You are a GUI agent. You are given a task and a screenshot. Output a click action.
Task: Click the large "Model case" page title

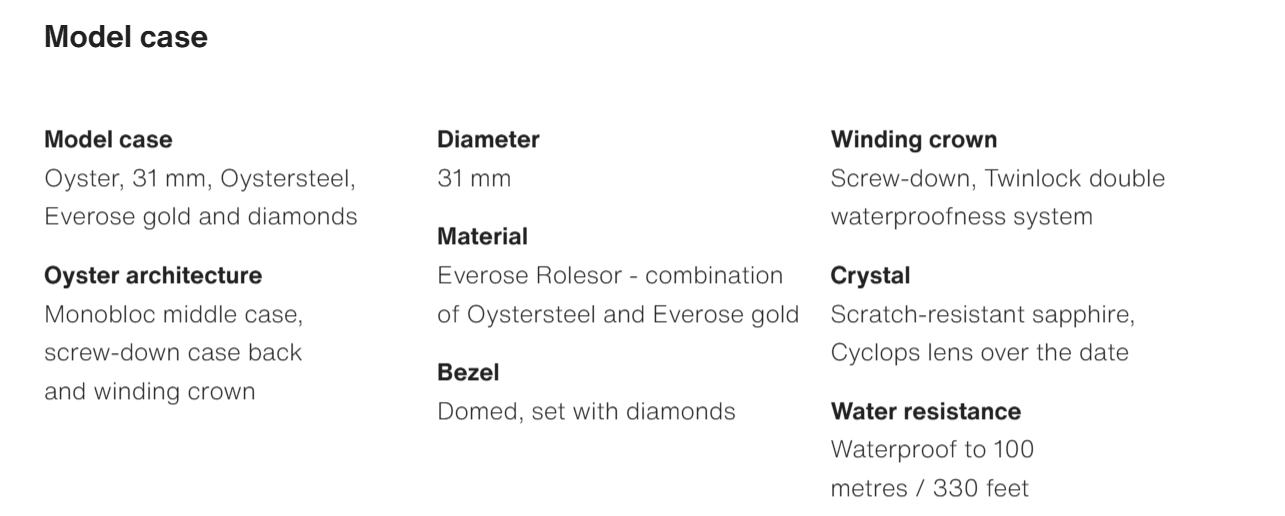126,38
